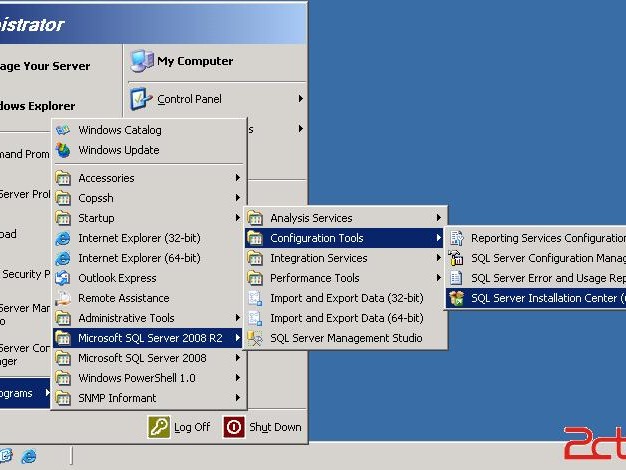Viewport: 626px width, 470px height.
Task: Click the Windows Update globe icon
Action: coord(63,150)
